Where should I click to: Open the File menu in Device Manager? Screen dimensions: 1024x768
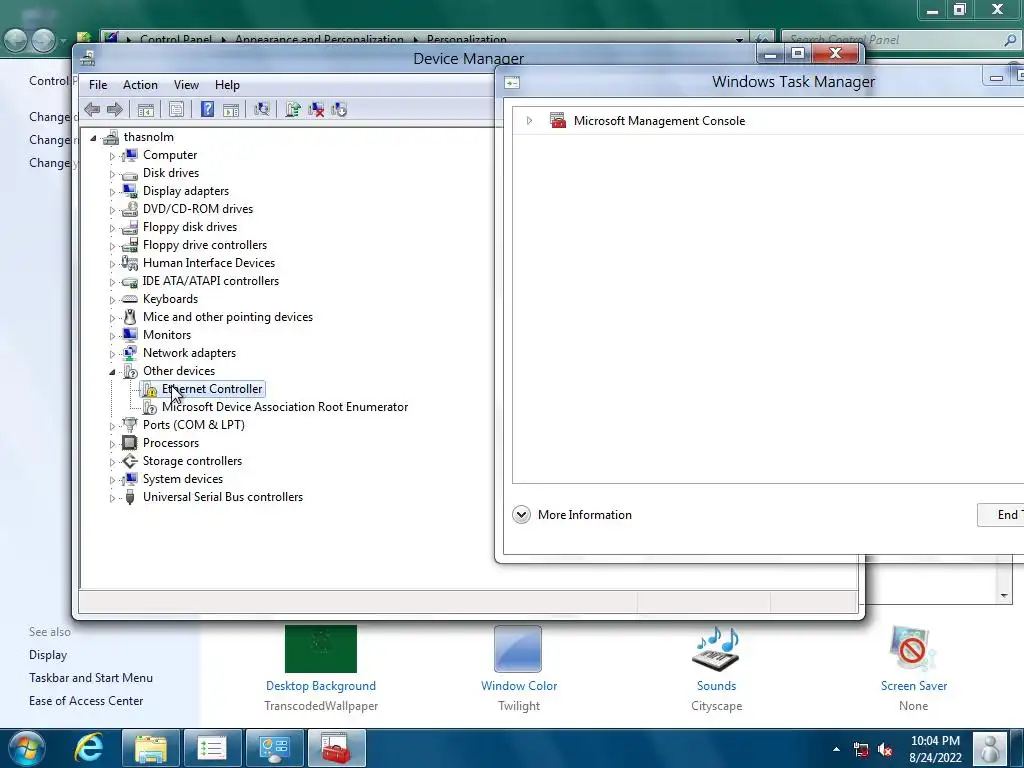(x=98, y=85)
